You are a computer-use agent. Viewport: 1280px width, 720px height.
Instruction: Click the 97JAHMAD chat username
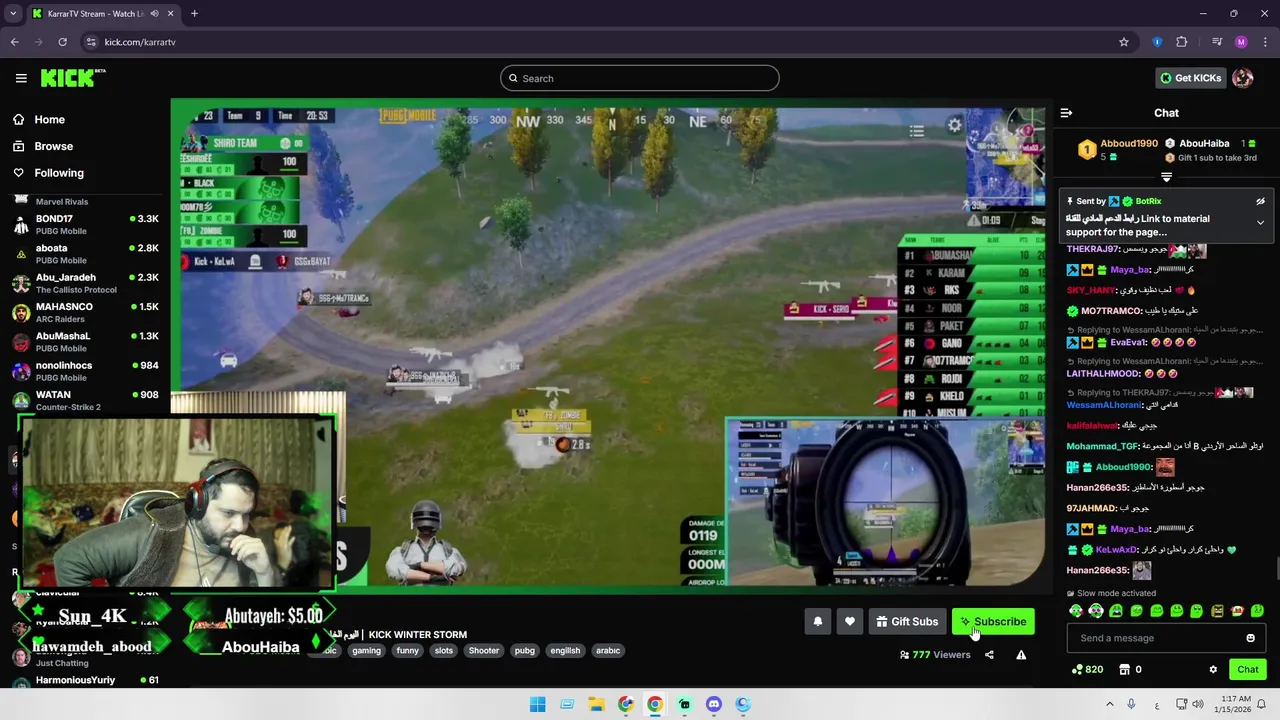(x=1091, y=509)
